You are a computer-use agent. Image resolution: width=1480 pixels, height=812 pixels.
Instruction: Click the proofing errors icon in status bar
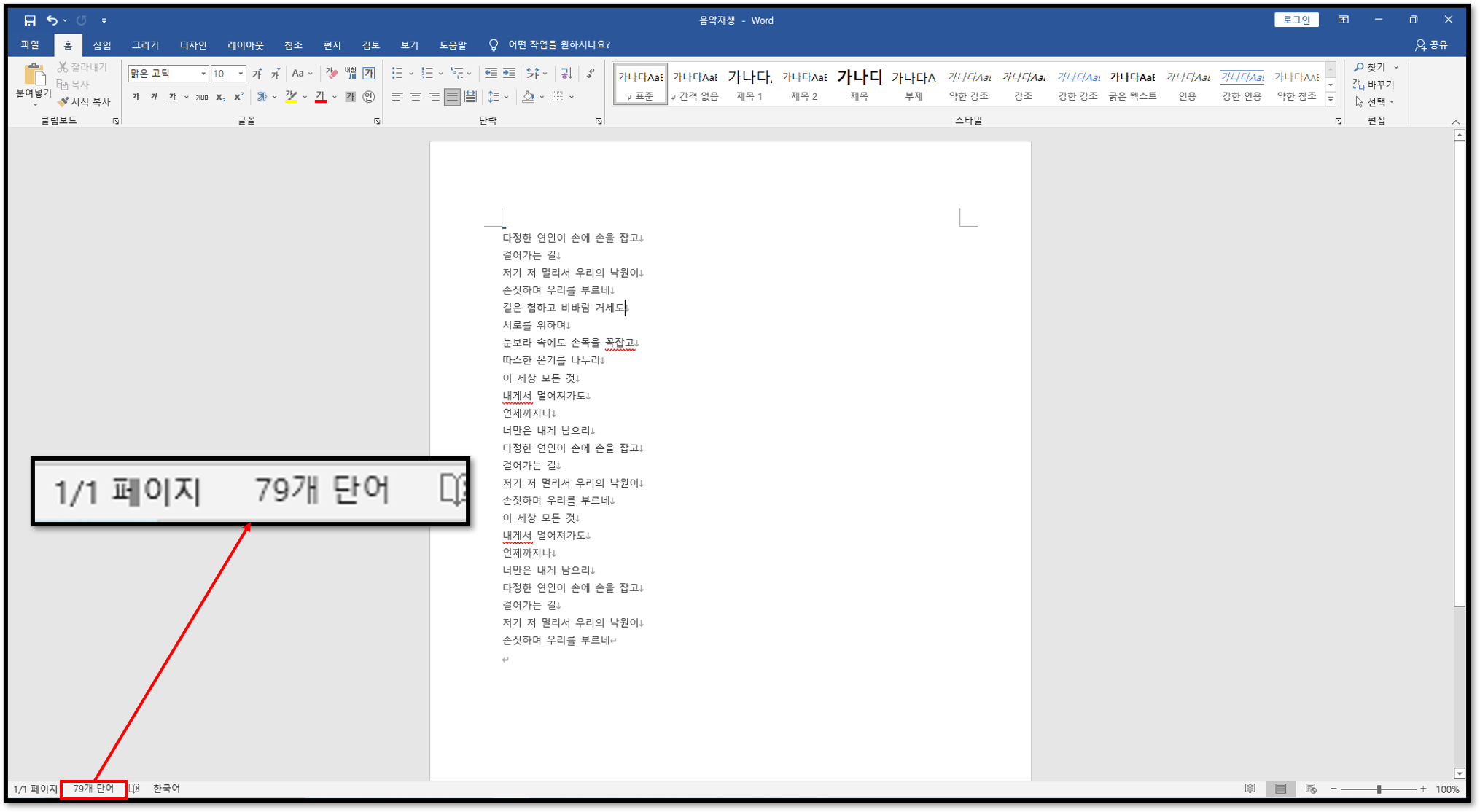coord(134,789)
